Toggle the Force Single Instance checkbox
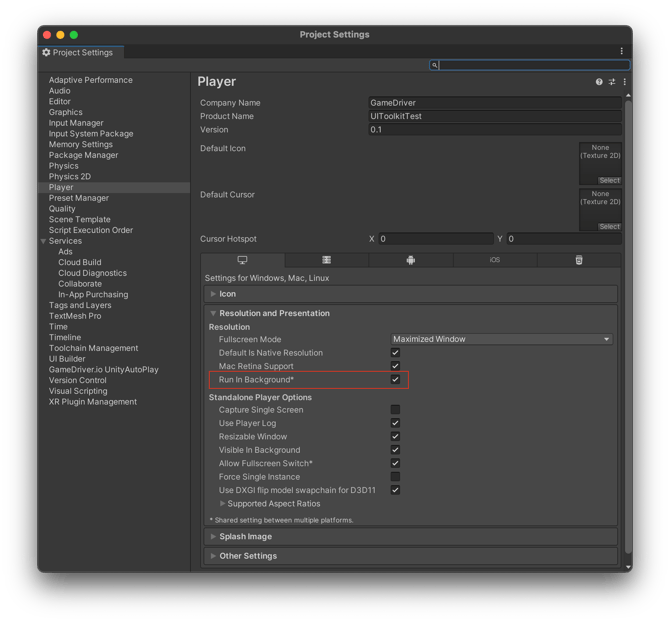The height and width of the screenshot is (622, 670). 395,477
